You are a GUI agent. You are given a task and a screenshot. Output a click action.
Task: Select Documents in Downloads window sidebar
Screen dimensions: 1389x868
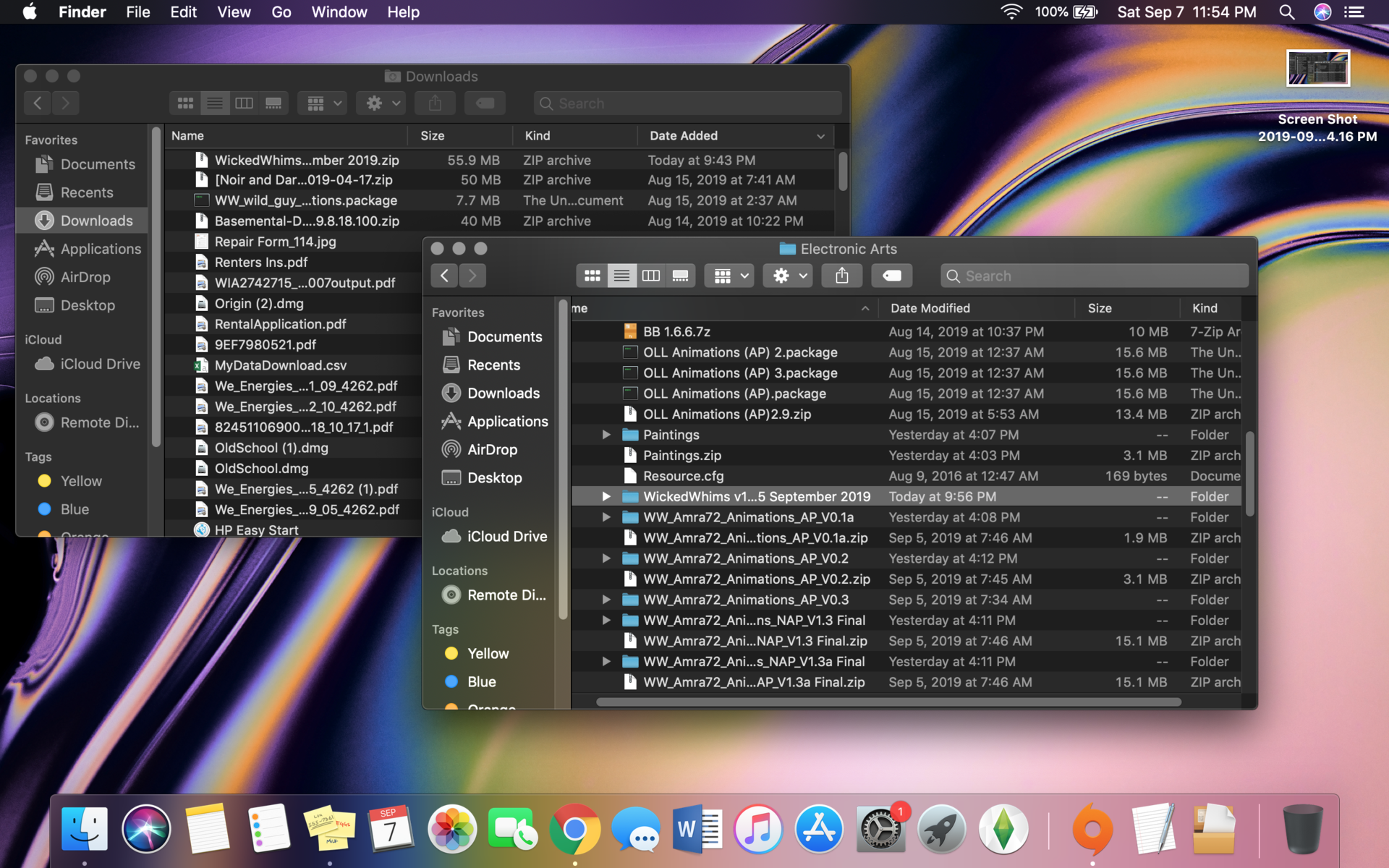tap(85, 164)
